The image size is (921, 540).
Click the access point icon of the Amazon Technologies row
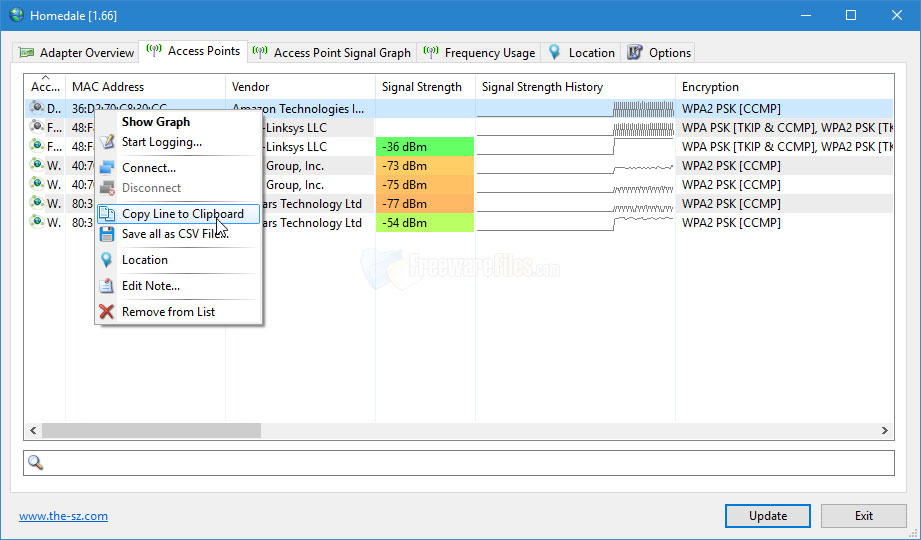point(37,108)
